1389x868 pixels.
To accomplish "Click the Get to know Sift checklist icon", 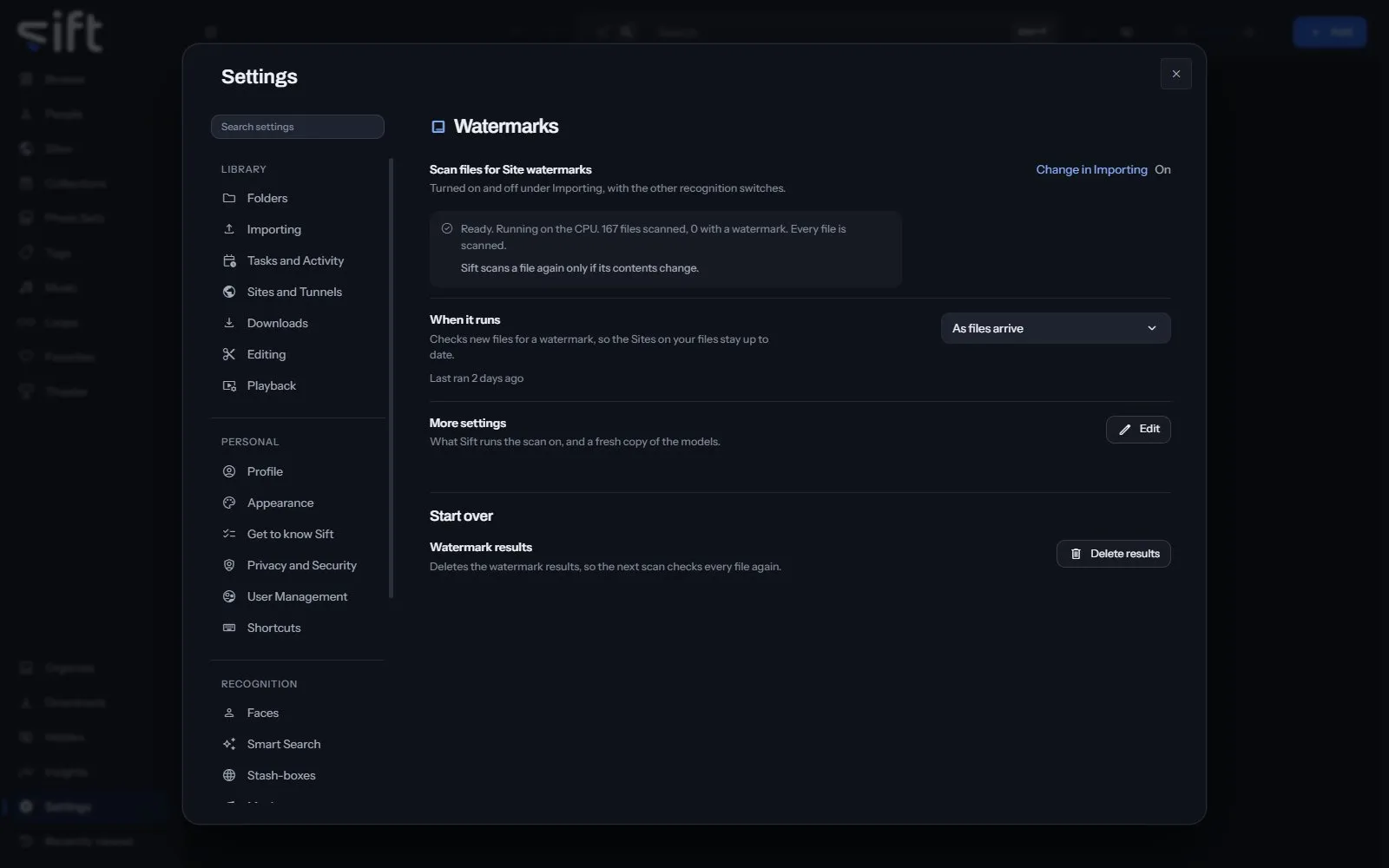I will [229, 534].
